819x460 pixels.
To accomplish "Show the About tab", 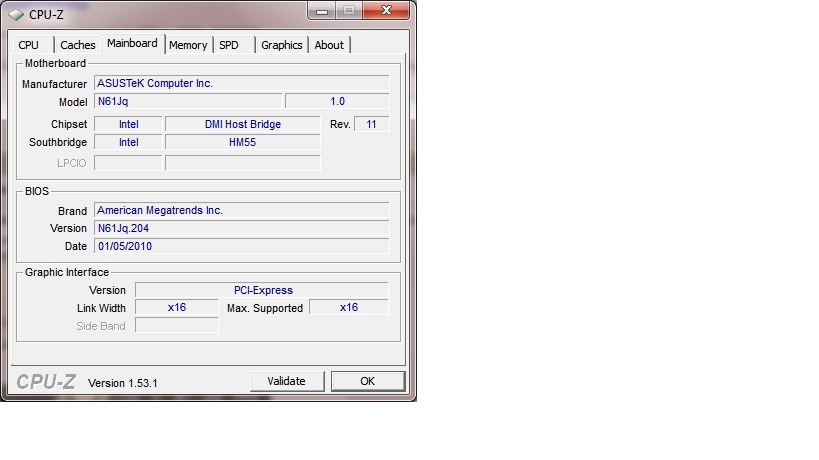I will pyautogui.click(x=329, y=45).
